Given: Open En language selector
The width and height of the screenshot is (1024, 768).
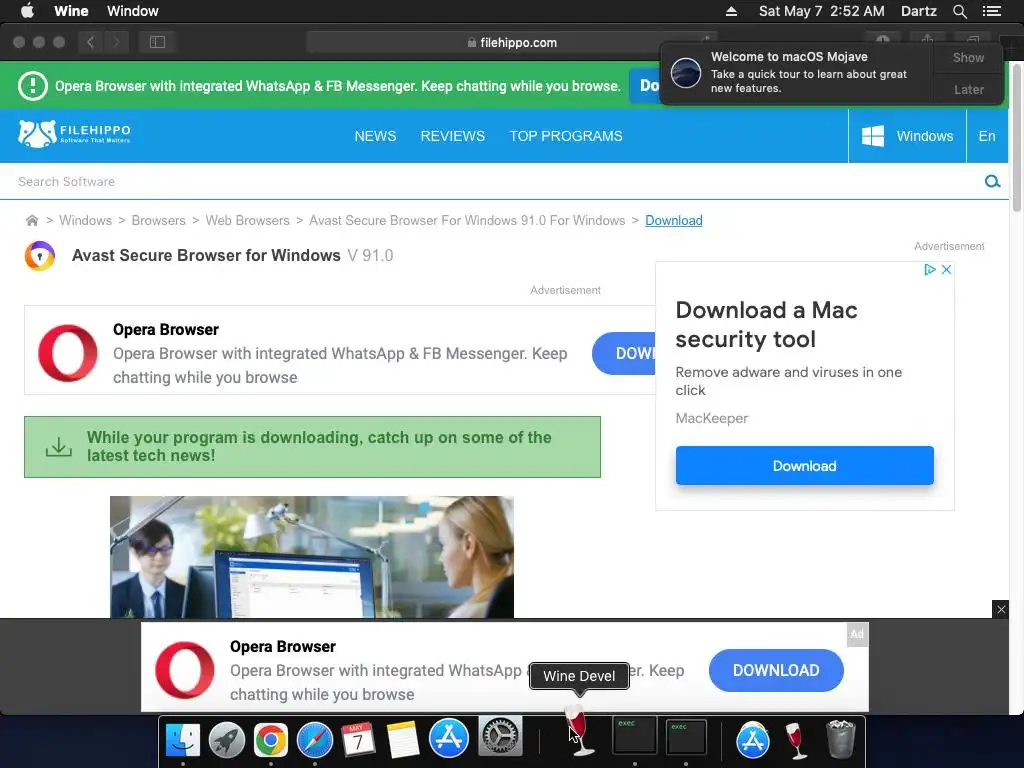Looking at the screenshot, I should click(x=987, y=136).
